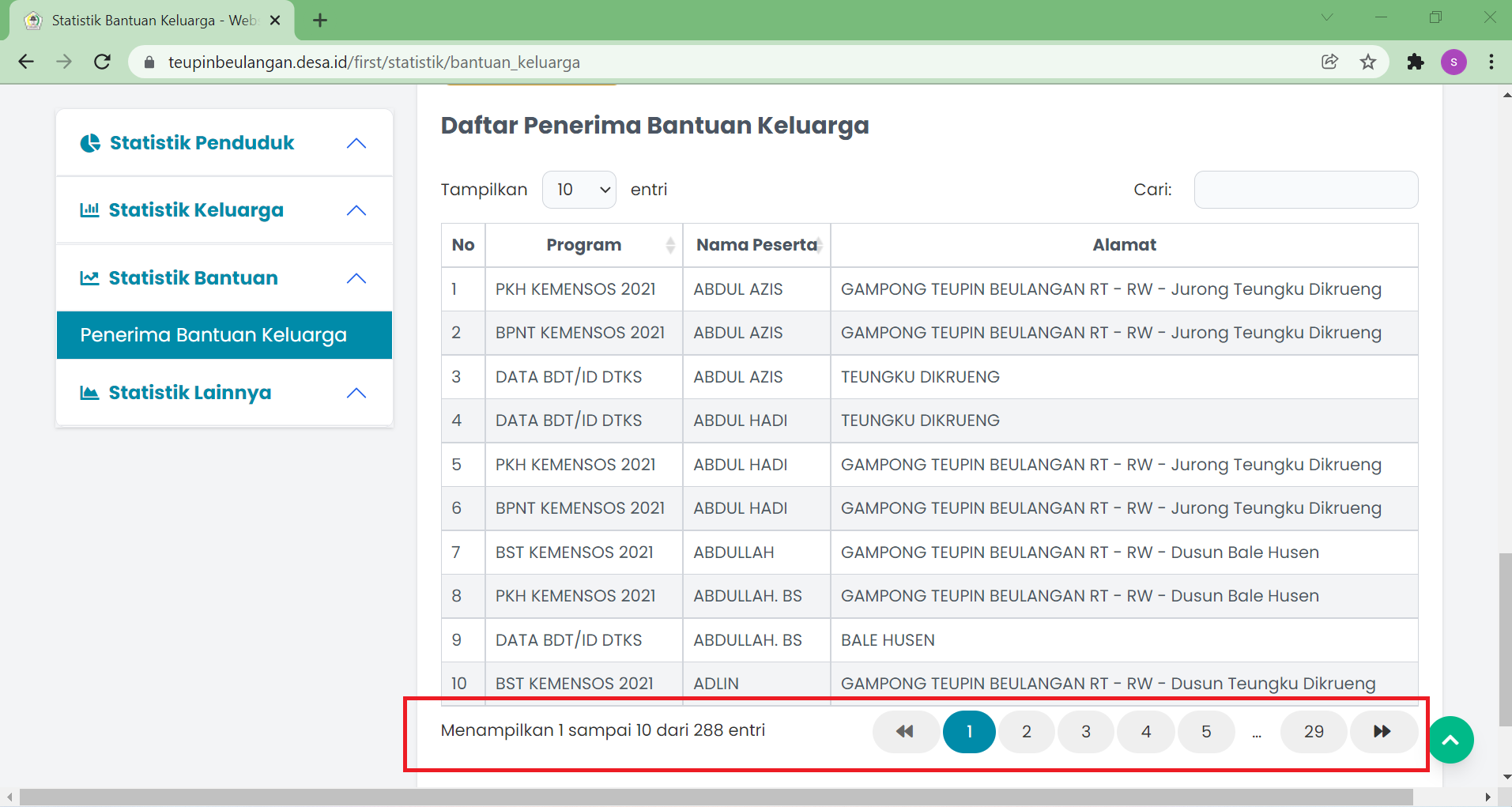The image size is (1512, 807).
Task: Go to pagination page 29
Action: click(1314, 732)
